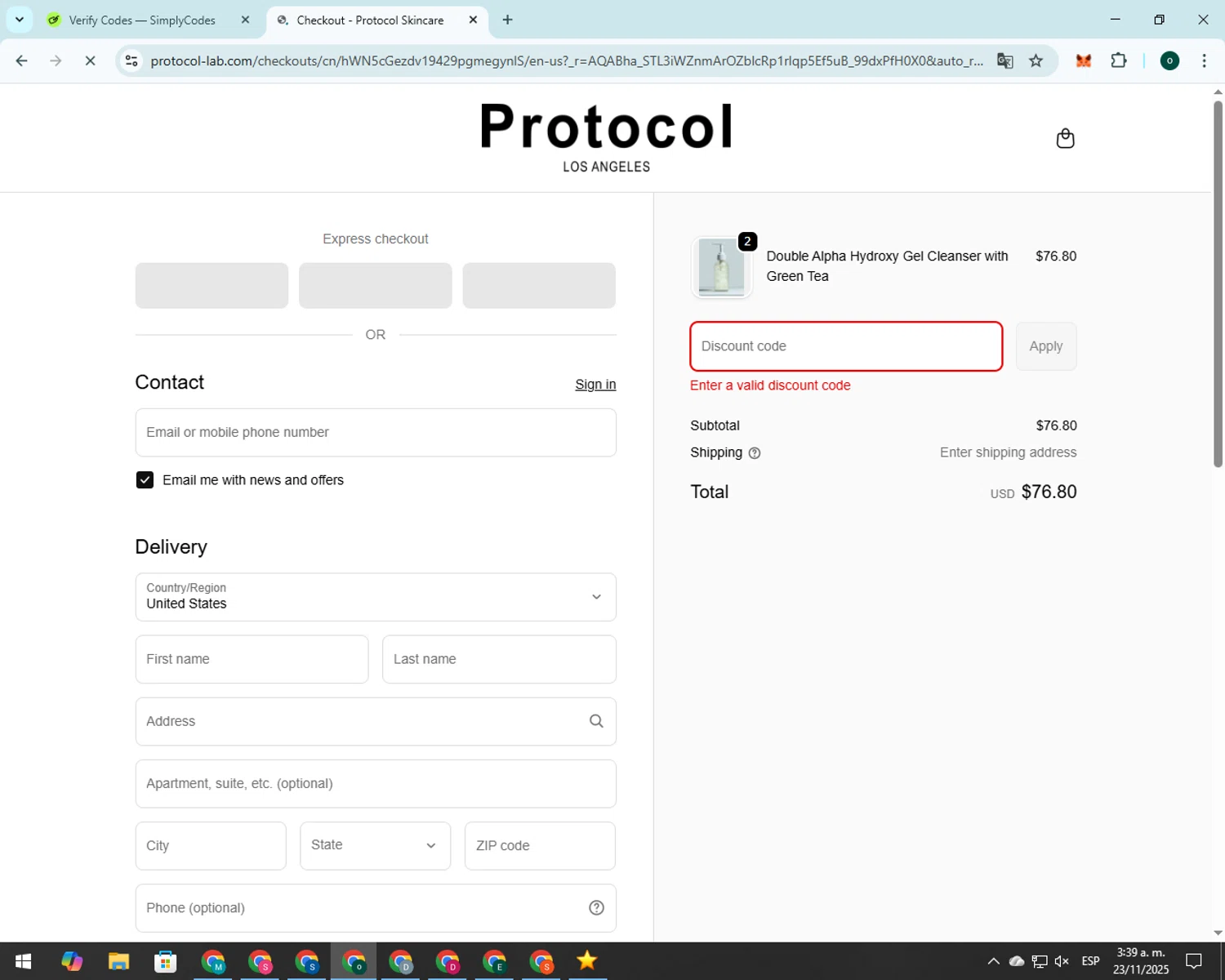Click the Protocol Los Angeles logo

point(607,137)
